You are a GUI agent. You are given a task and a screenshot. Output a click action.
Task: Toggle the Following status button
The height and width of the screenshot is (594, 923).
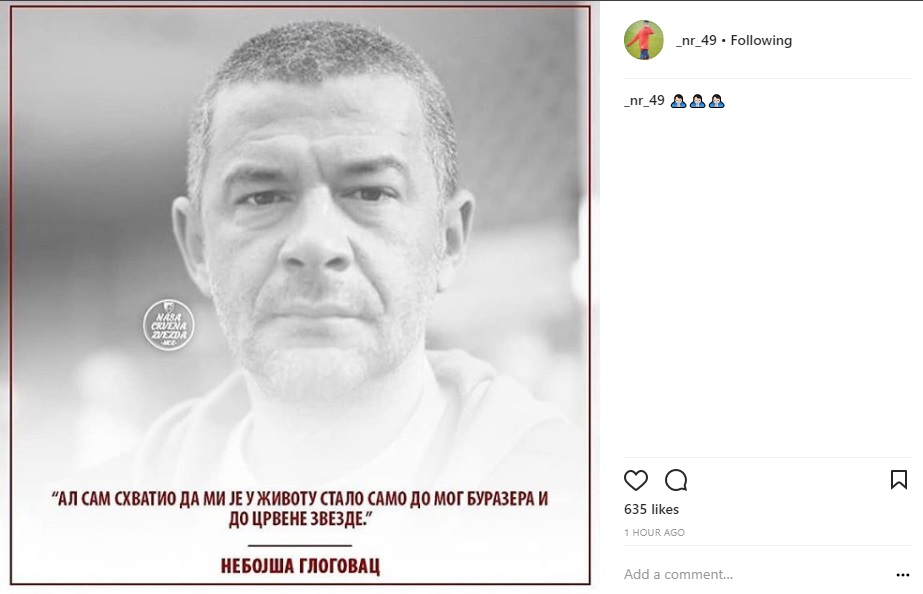pyautogui.click(x=761, y=41)
